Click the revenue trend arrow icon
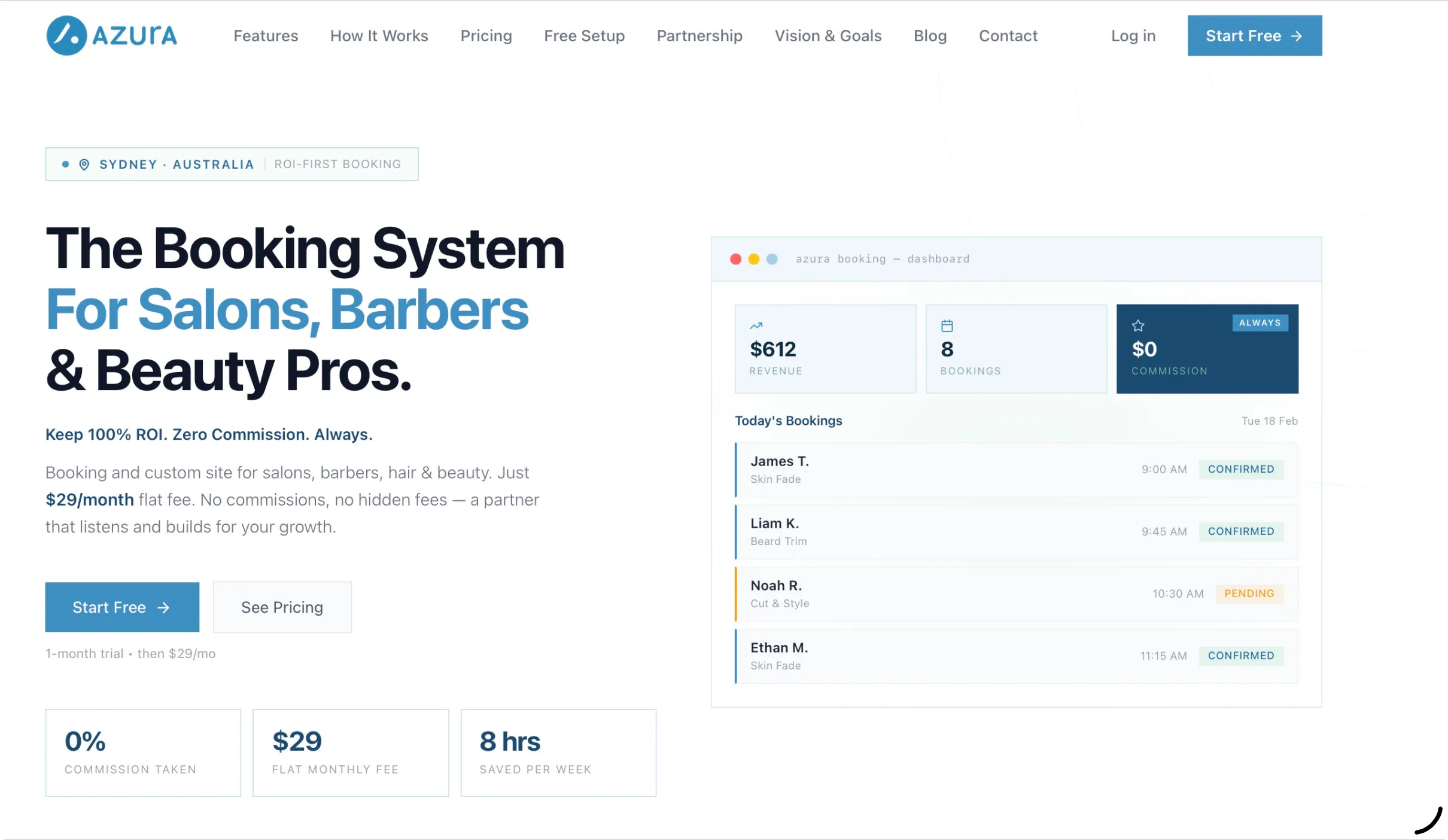 tap(756, 325)
